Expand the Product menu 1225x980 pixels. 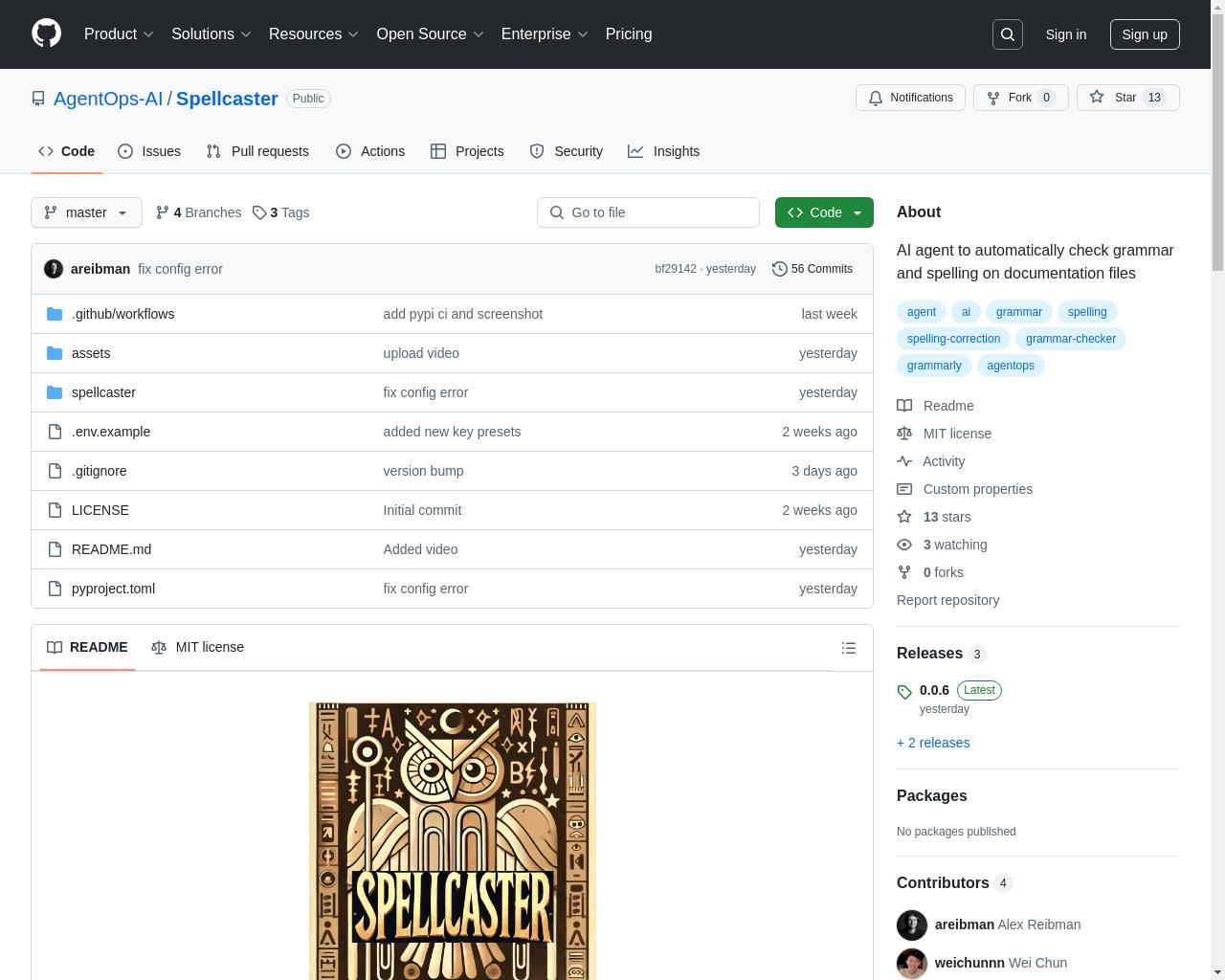(x=119, y=34)
